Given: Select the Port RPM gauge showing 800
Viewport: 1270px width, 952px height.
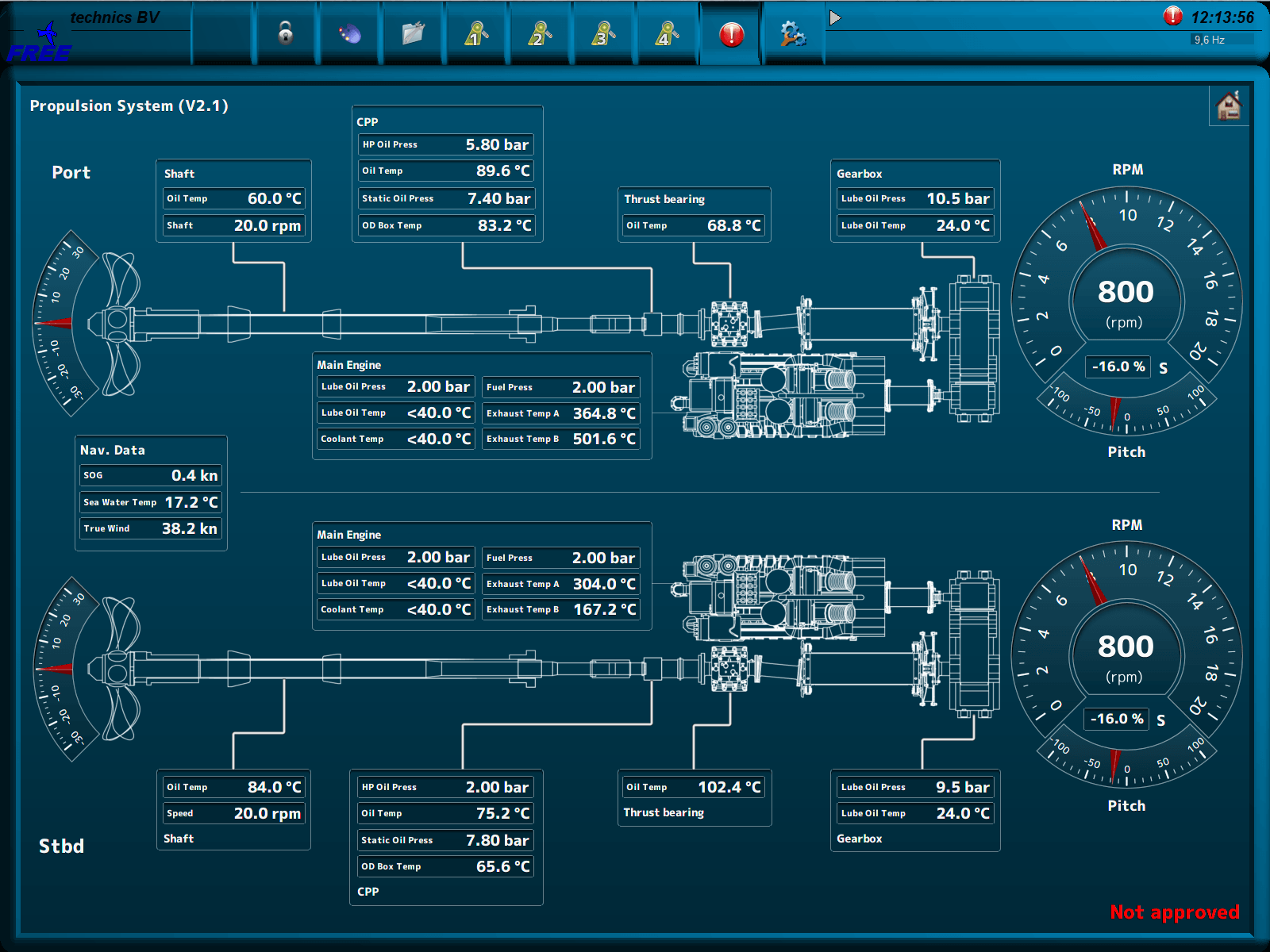Looking at the screenshot, I should tap(1126, 294).
